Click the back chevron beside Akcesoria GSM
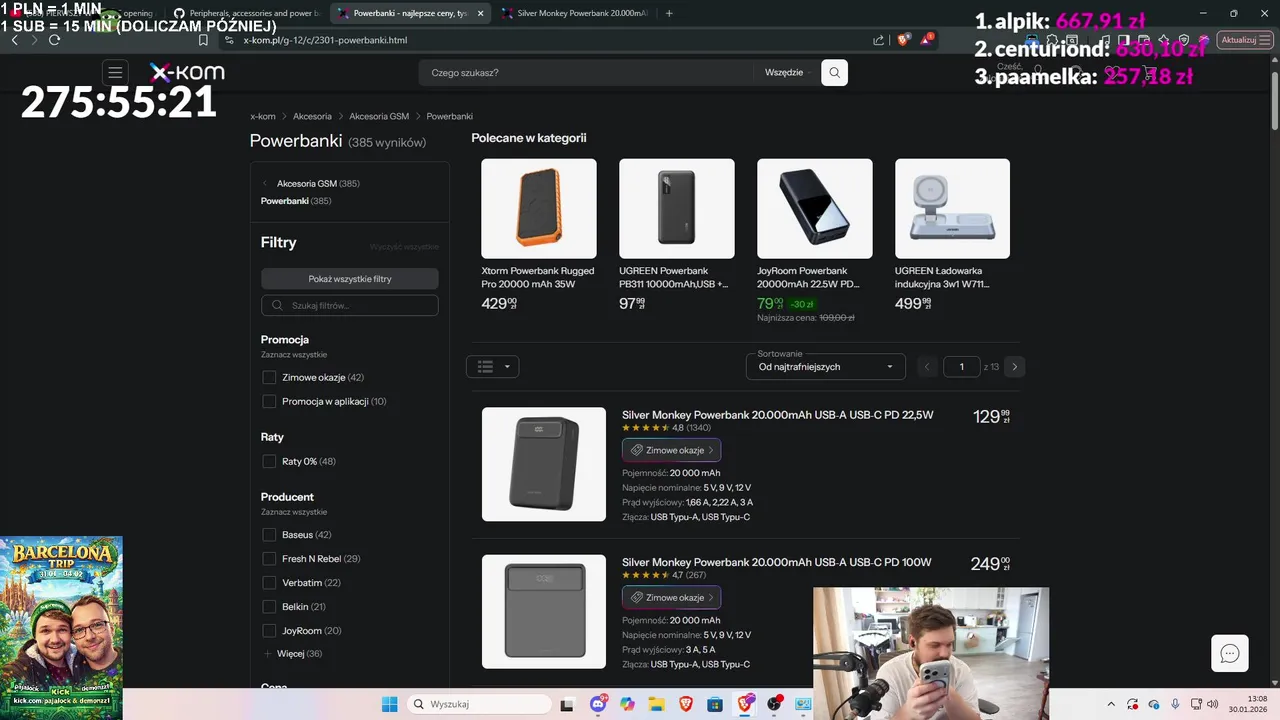The image size is (1280, 720). point(265,184)
